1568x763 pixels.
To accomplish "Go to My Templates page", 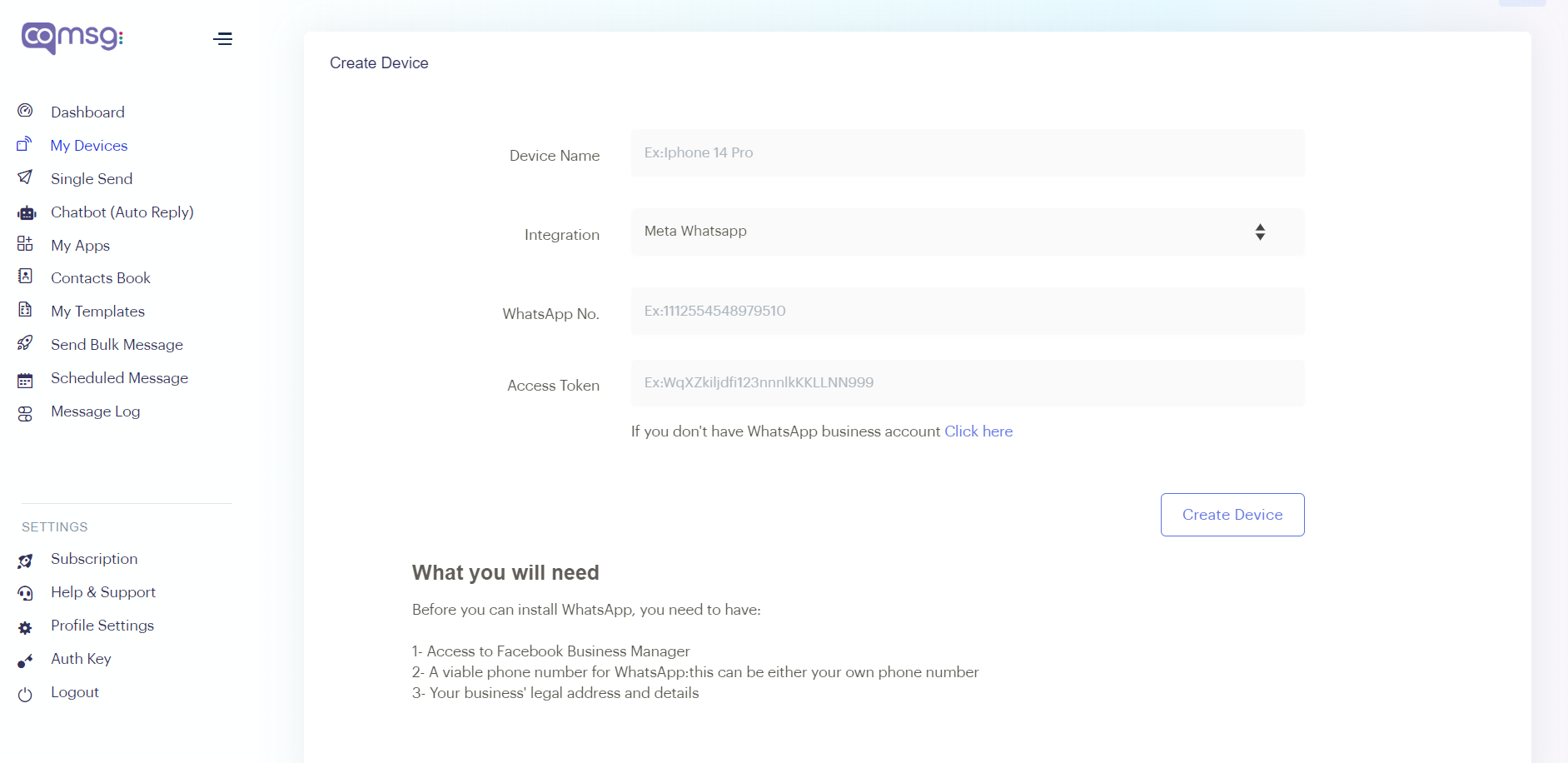I will point(97,312).
